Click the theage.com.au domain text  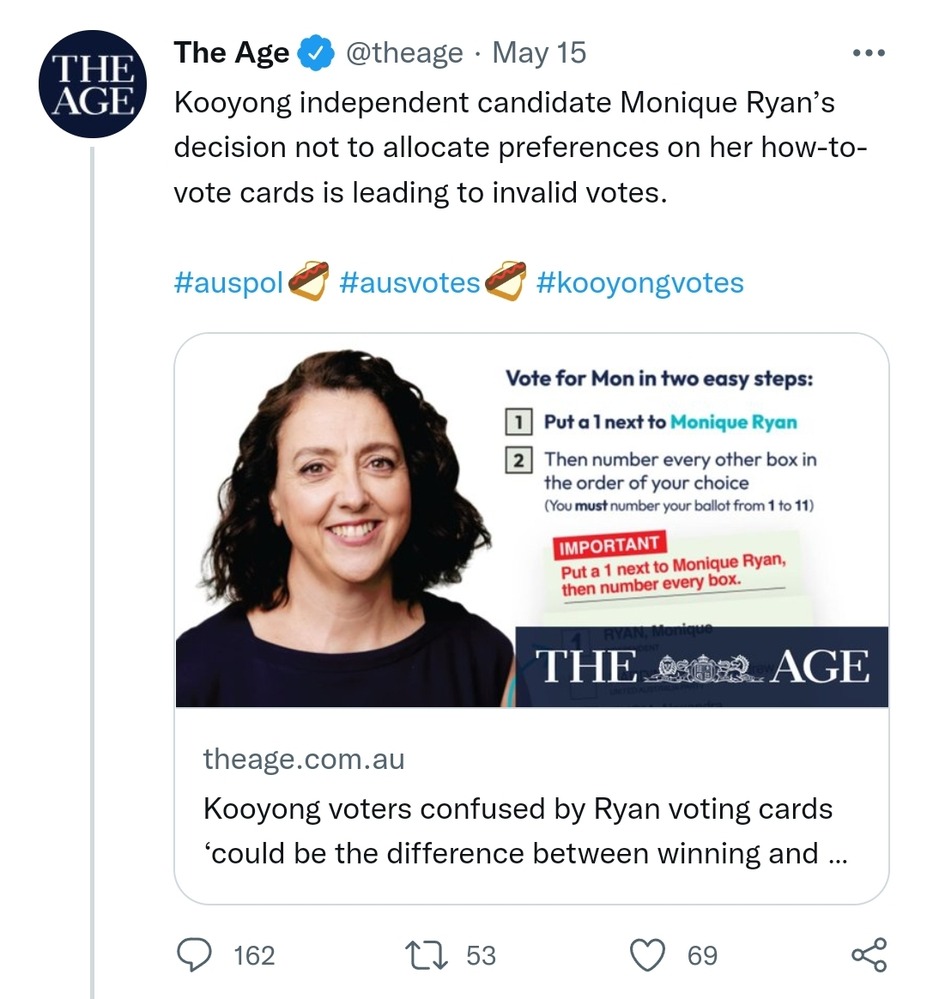click(304, 759)
